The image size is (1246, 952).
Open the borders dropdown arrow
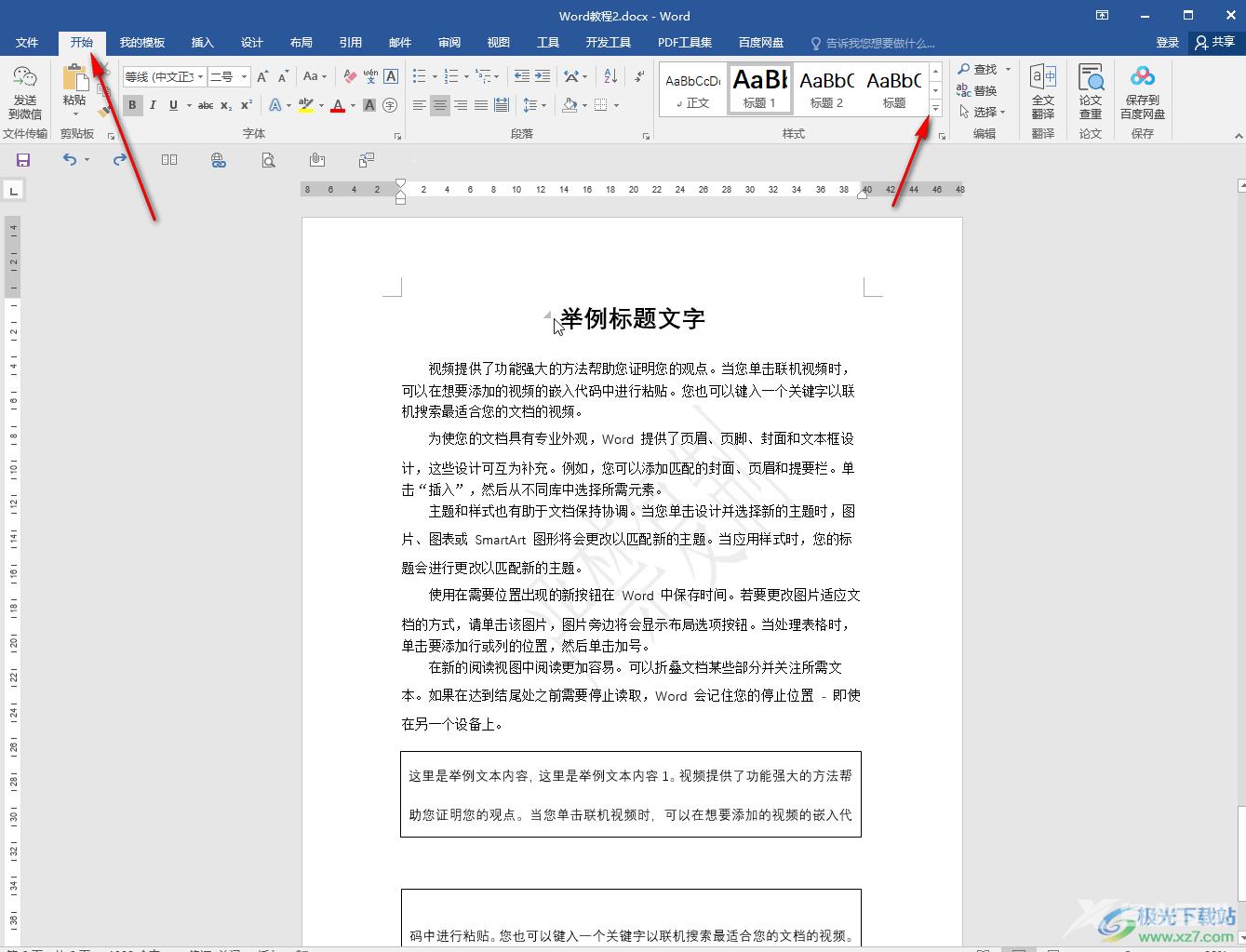tap(616, 105)
